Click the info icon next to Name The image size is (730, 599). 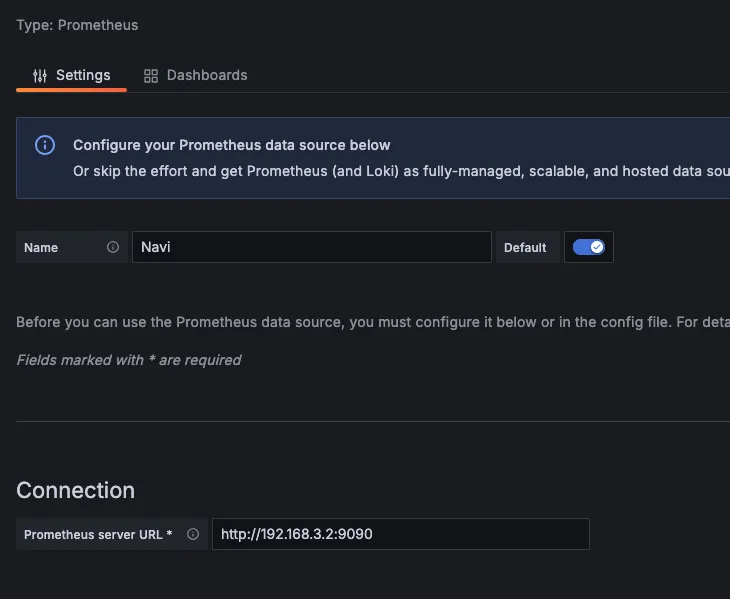point(113,247)
